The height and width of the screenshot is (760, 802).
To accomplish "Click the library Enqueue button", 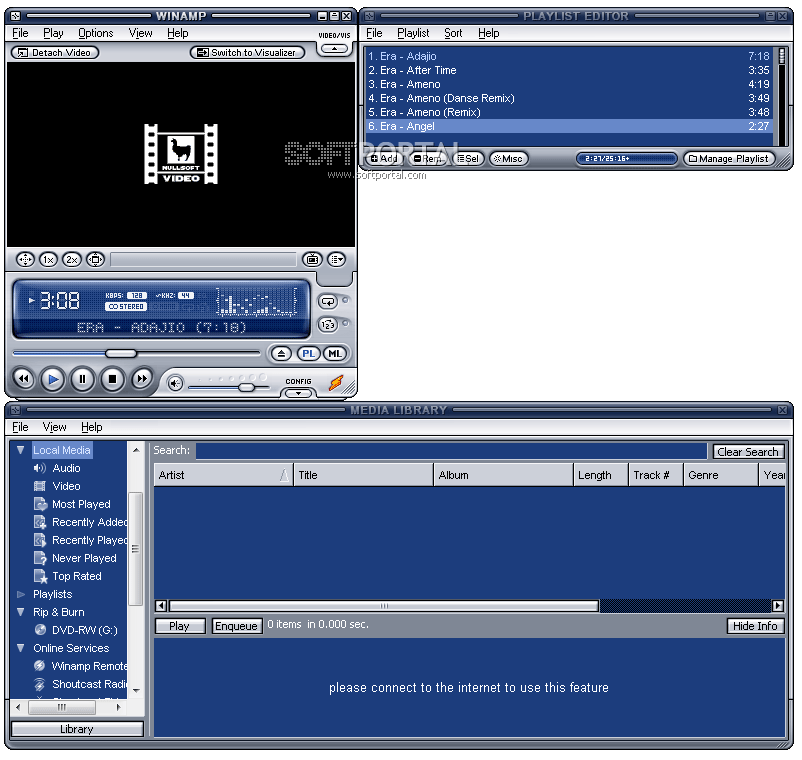I will click(237, 626).
